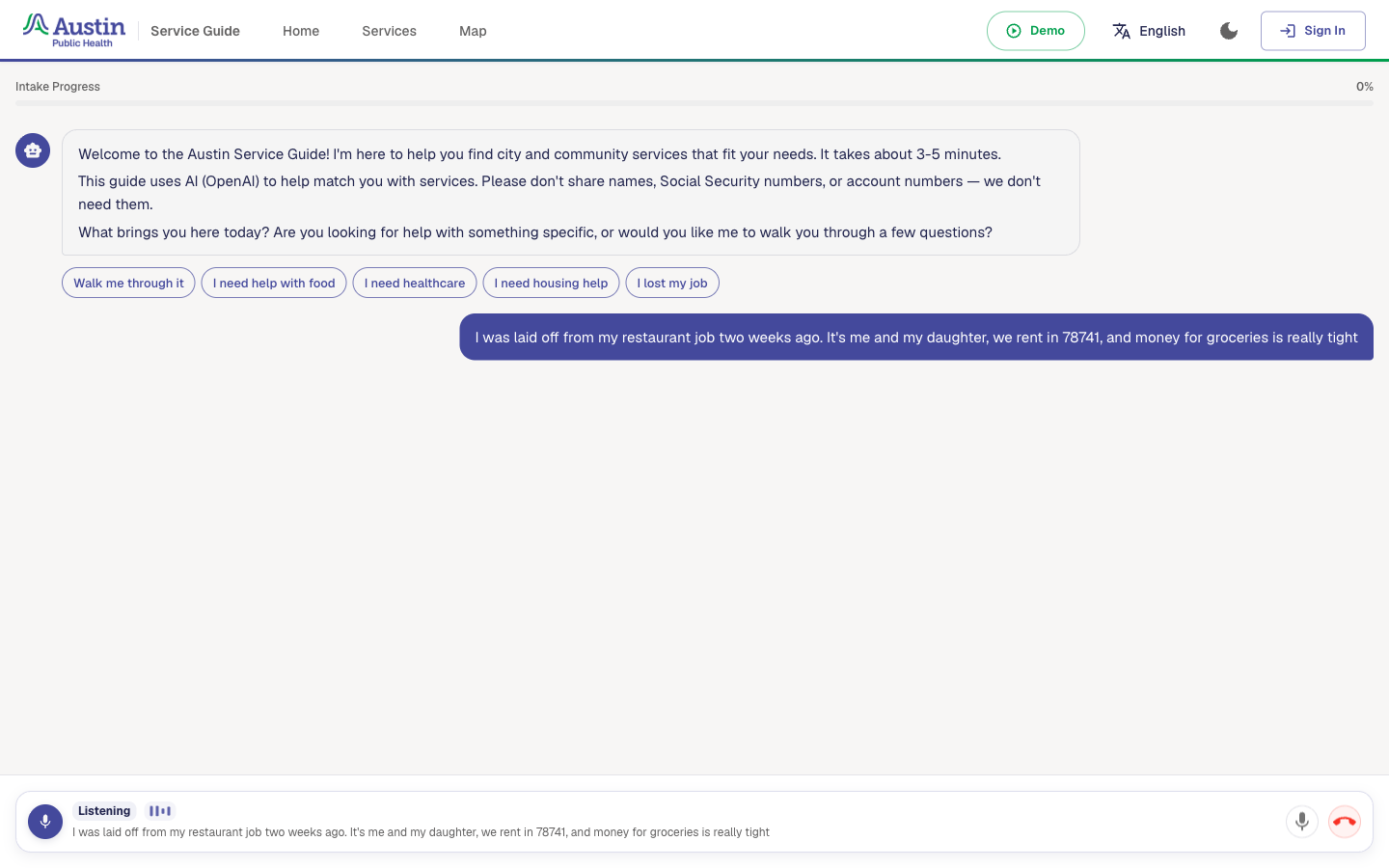Screen dimensions: 1389x868
Task: Click the Intake Progress bar
Action: 694,103
